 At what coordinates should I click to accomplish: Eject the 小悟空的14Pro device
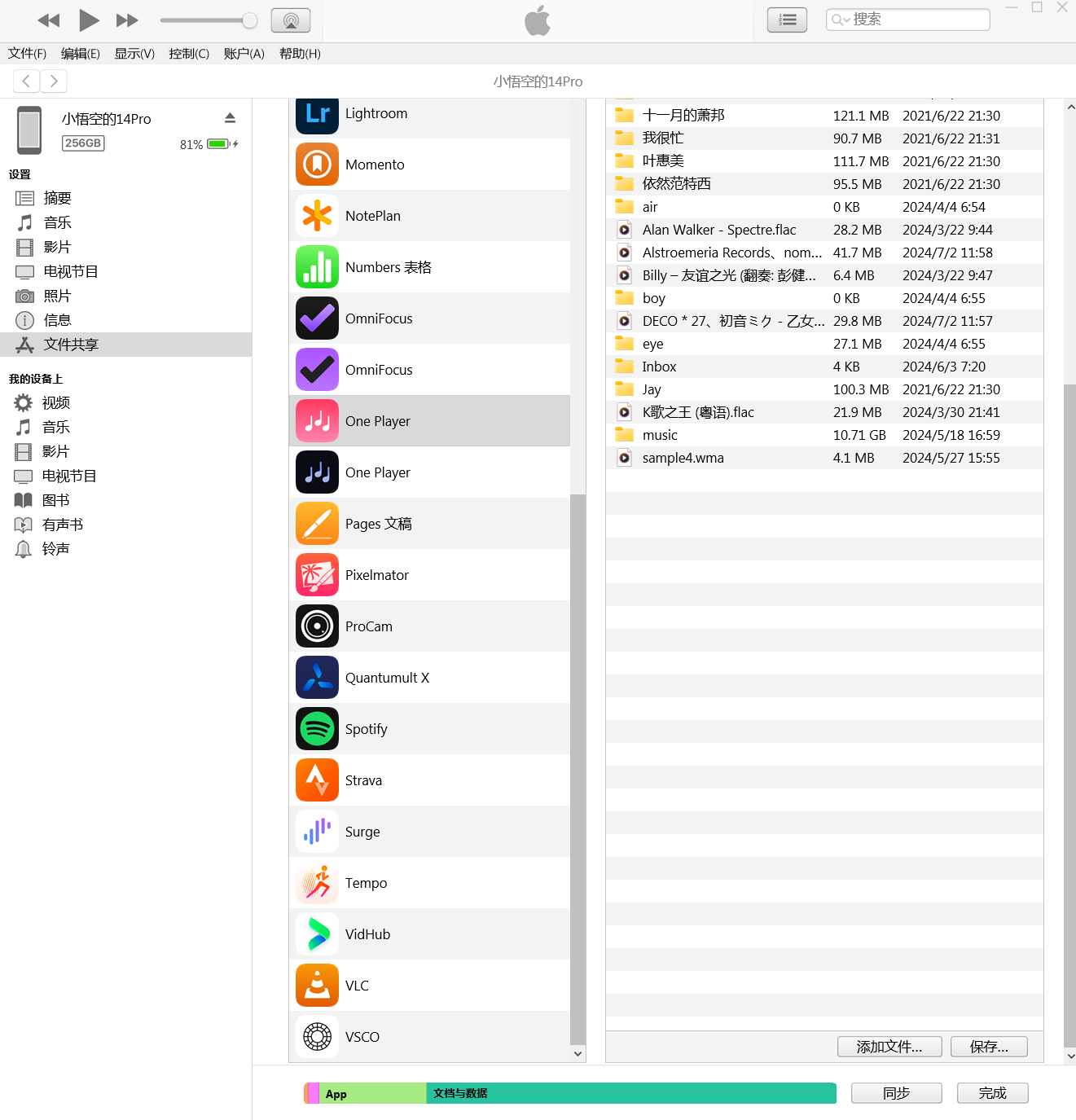click(231, 117)
